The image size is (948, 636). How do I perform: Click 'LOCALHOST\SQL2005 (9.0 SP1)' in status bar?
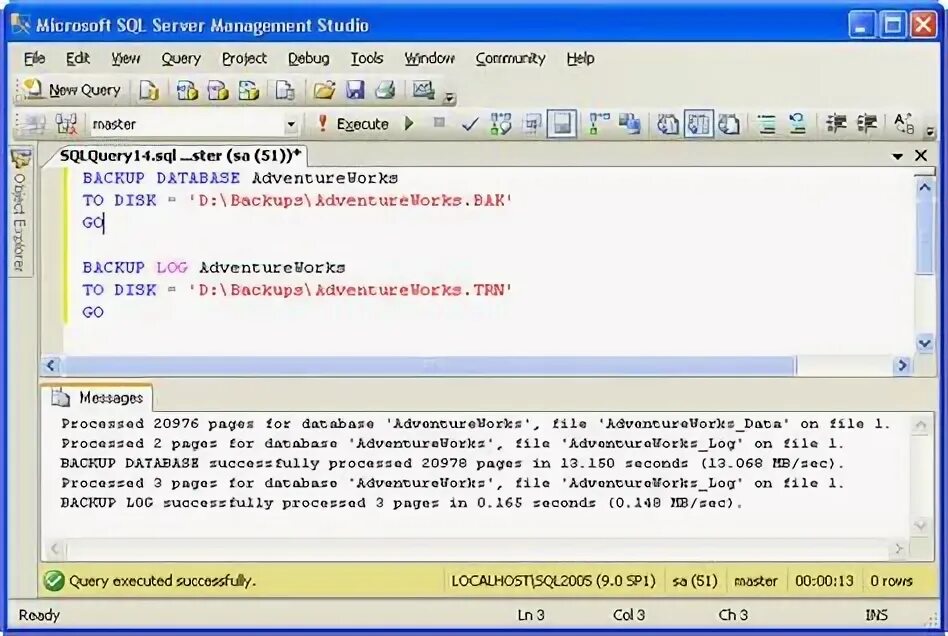tap(553, 581)
